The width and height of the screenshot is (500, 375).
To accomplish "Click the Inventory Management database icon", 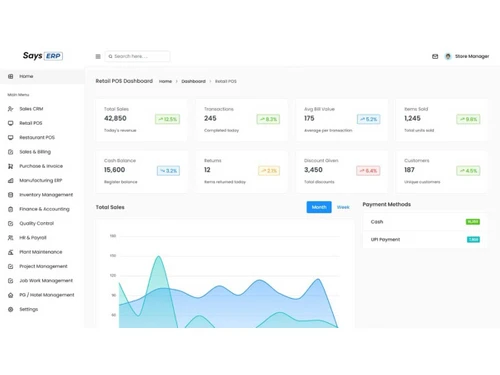I will pyautogui.click(x=11, y=195).
